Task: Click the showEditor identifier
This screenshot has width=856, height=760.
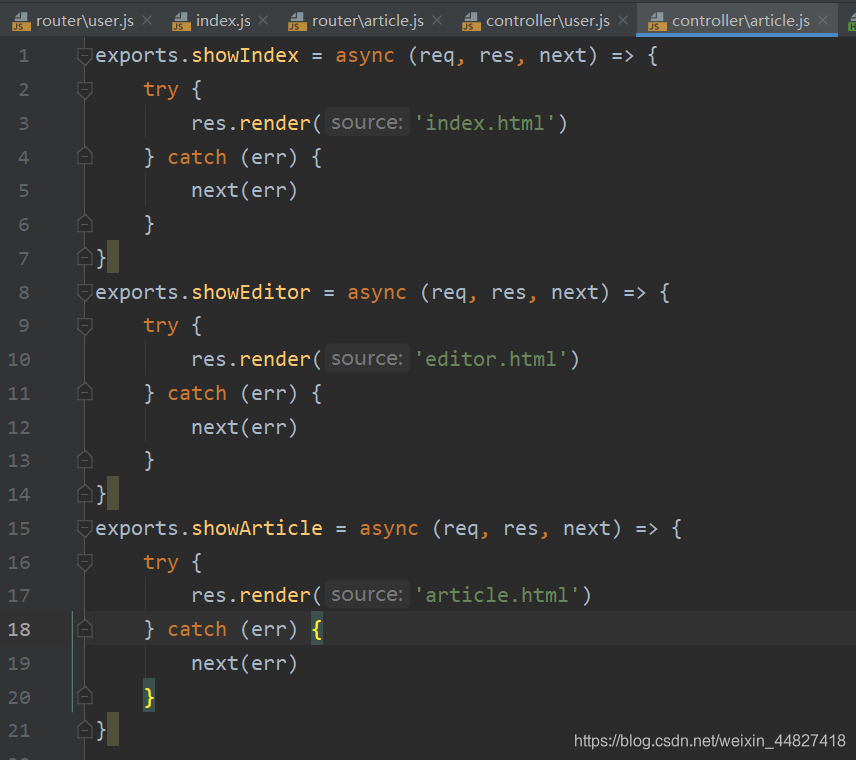Action: (251, 292)
